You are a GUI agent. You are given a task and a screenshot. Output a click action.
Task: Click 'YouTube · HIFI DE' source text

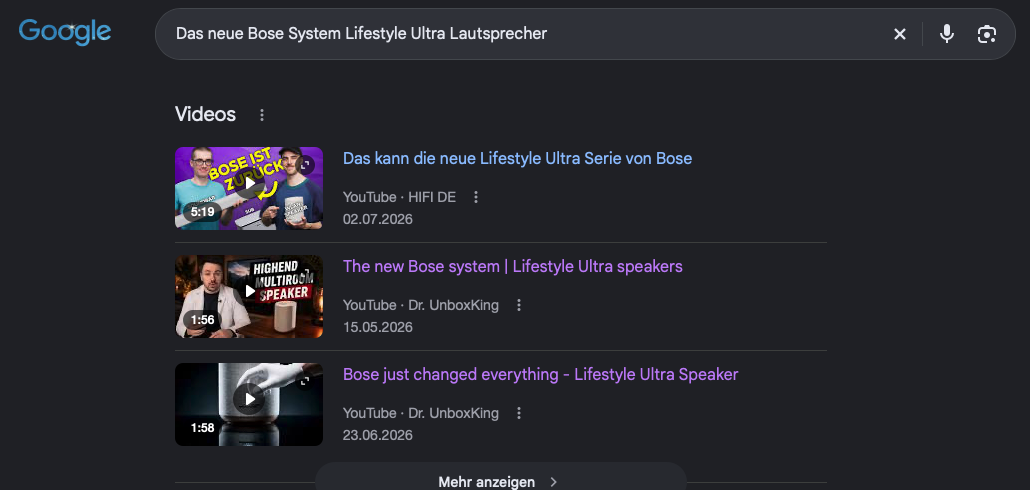399,197
